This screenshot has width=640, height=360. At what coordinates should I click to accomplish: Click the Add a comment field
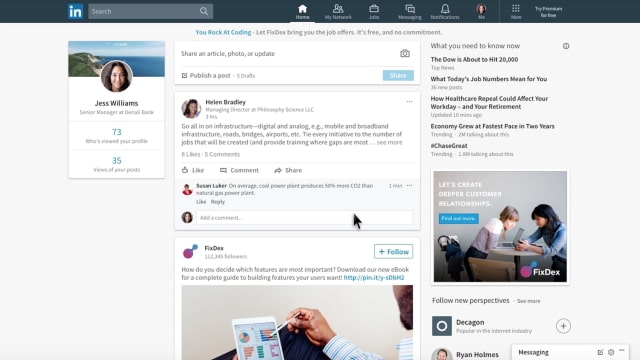tap(304, 218)
